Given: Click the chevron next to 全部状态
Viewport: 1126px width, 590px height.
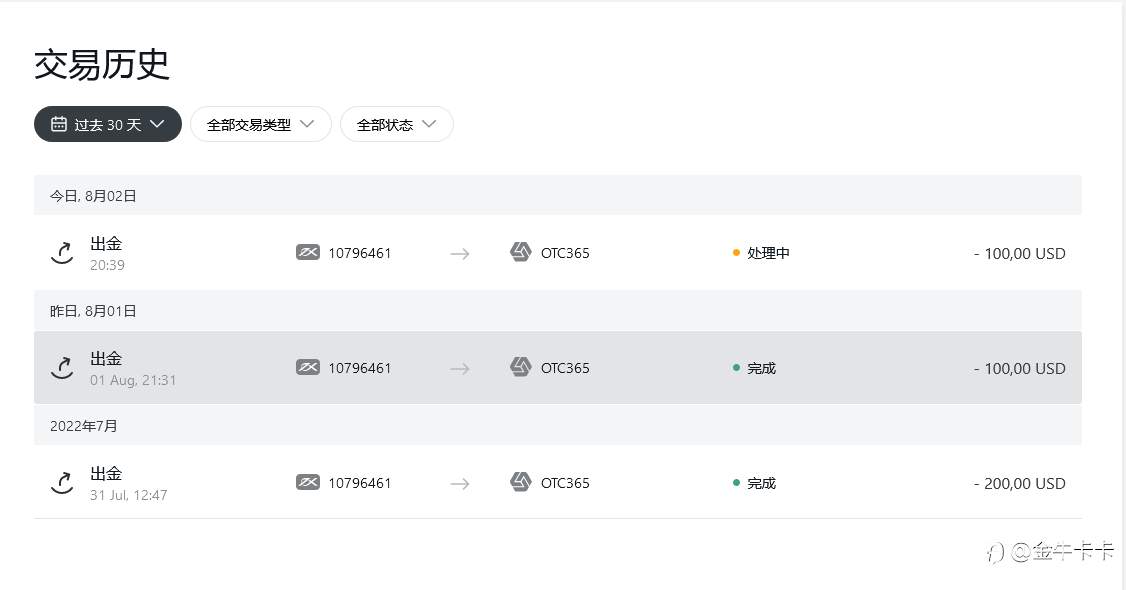Looking at the screenshot, I should click(429, 123).
